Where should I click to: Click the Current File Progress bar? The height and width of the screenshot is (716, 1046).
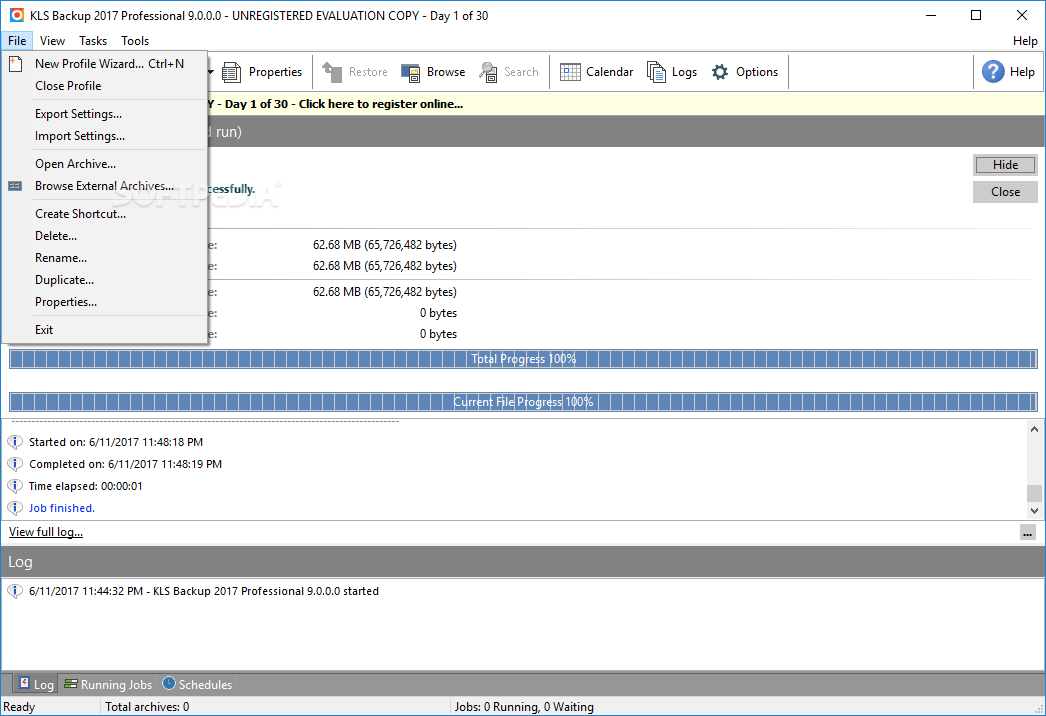click(x=523, y=402)
